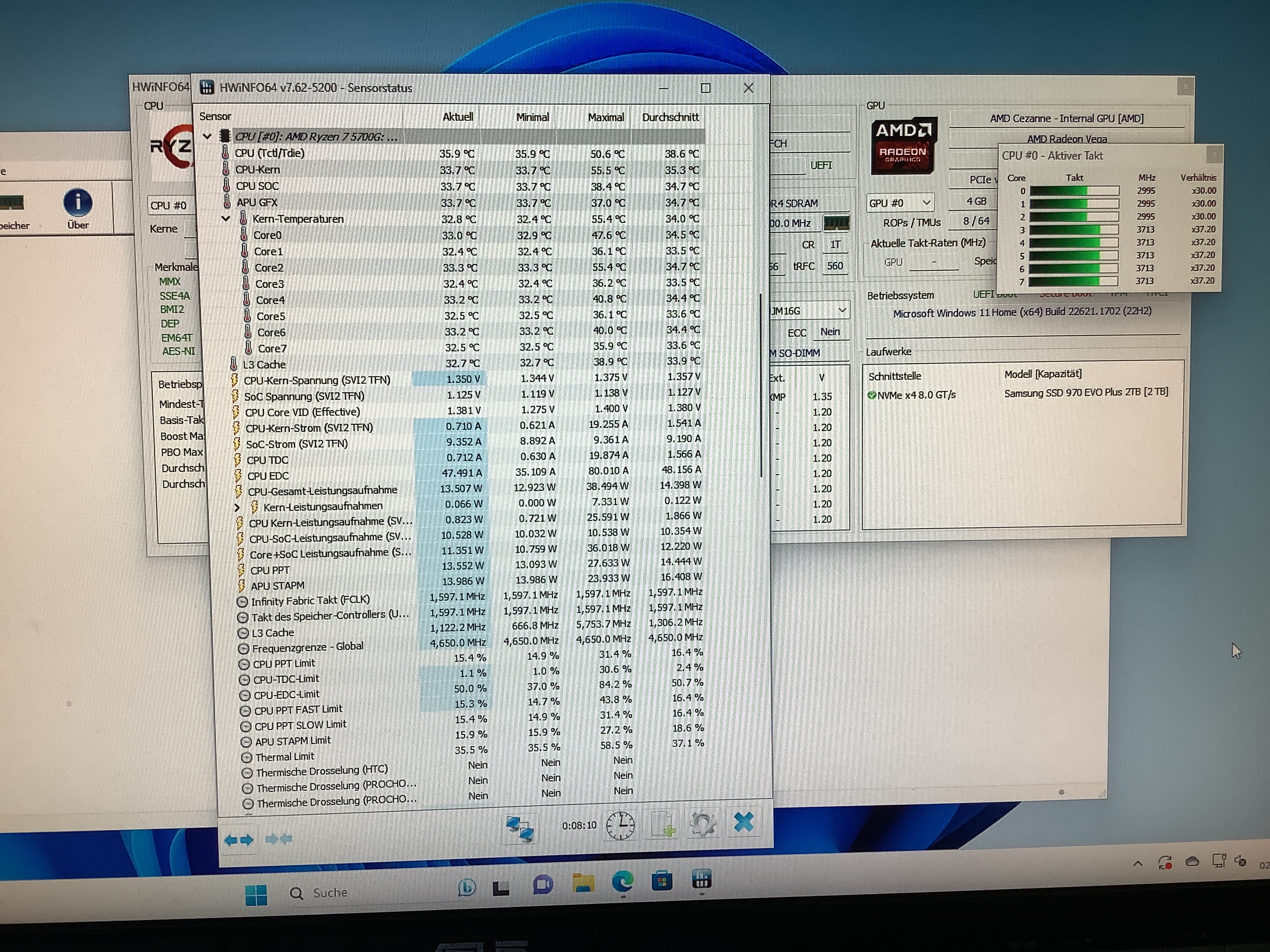
Task: Open the JM16G memory module dropdown
Action: 842,310
